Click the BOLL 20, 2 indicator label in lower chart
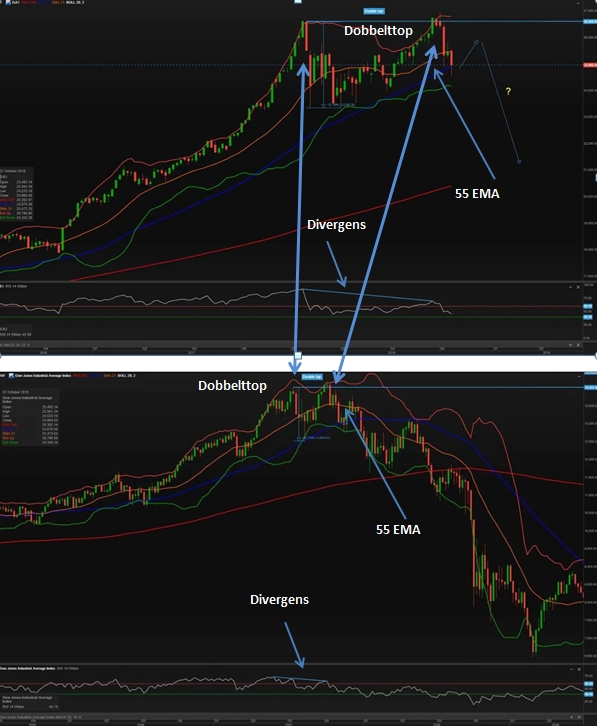The image size is (597, 726). coord(126,376)
